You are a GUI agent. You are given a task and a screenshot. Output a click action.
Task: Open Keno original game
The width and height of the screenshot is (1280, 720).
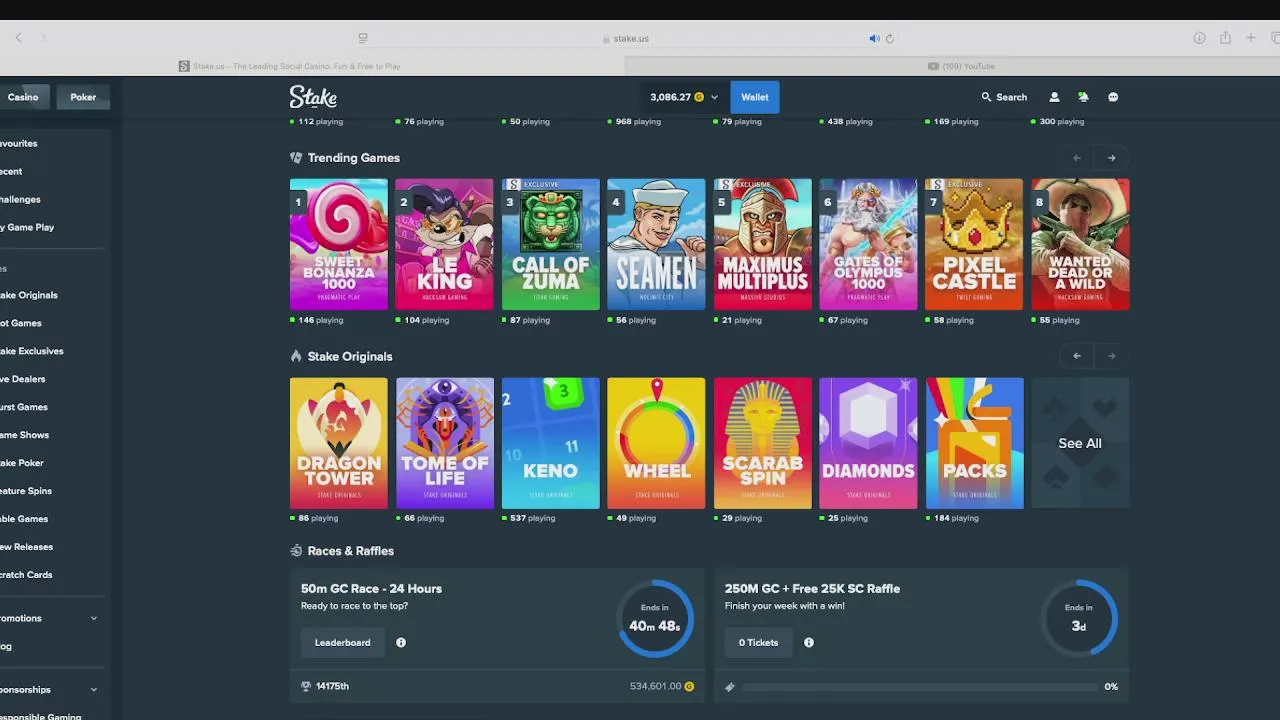551,443
